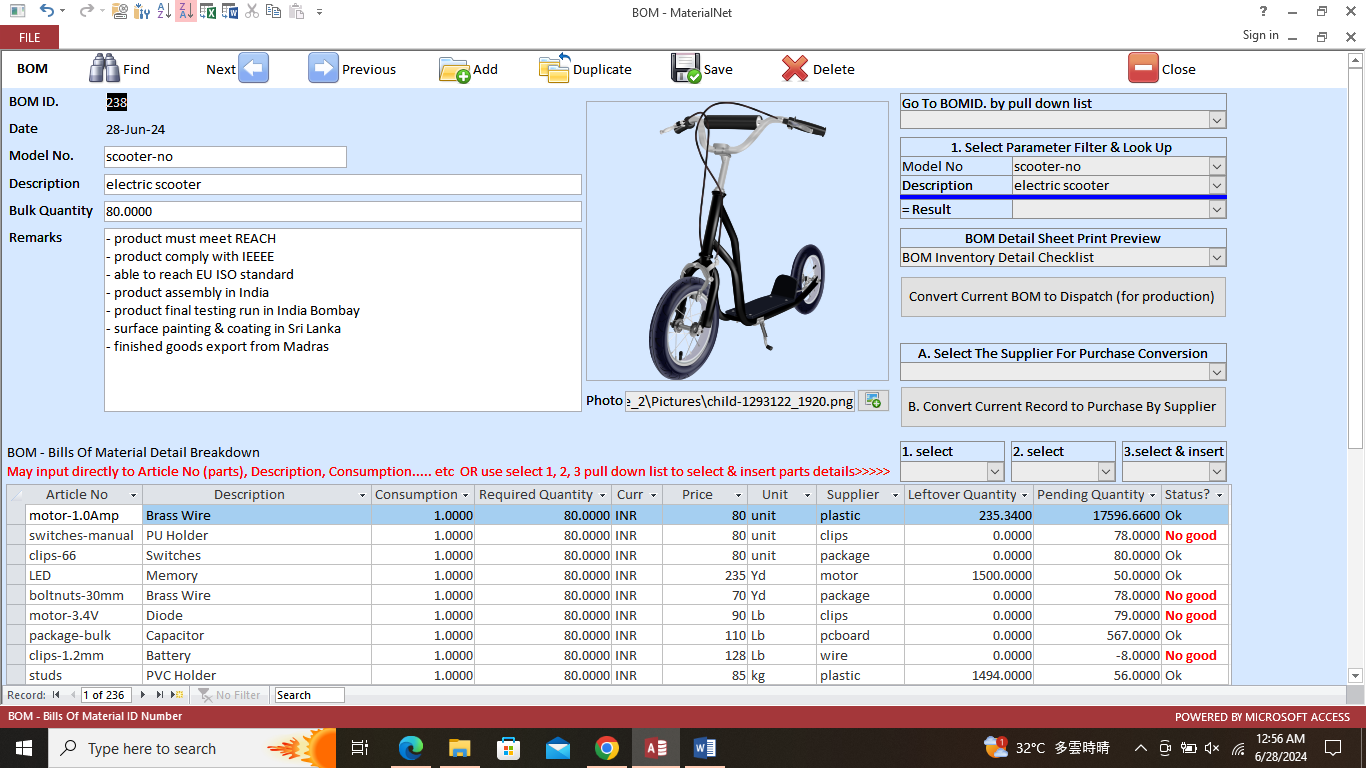This screenshot has height=768, width=1366.
Task: Click the form view icon at top-left
Action: (17, 11)
